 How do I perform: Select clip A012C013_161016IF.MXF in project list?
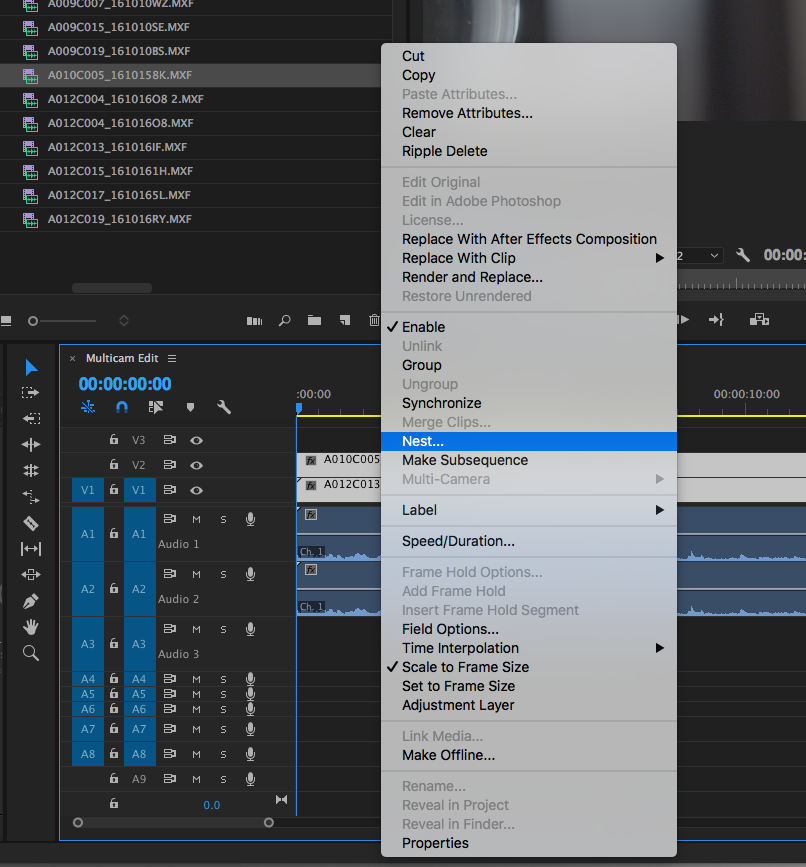[x=117, y=147]
